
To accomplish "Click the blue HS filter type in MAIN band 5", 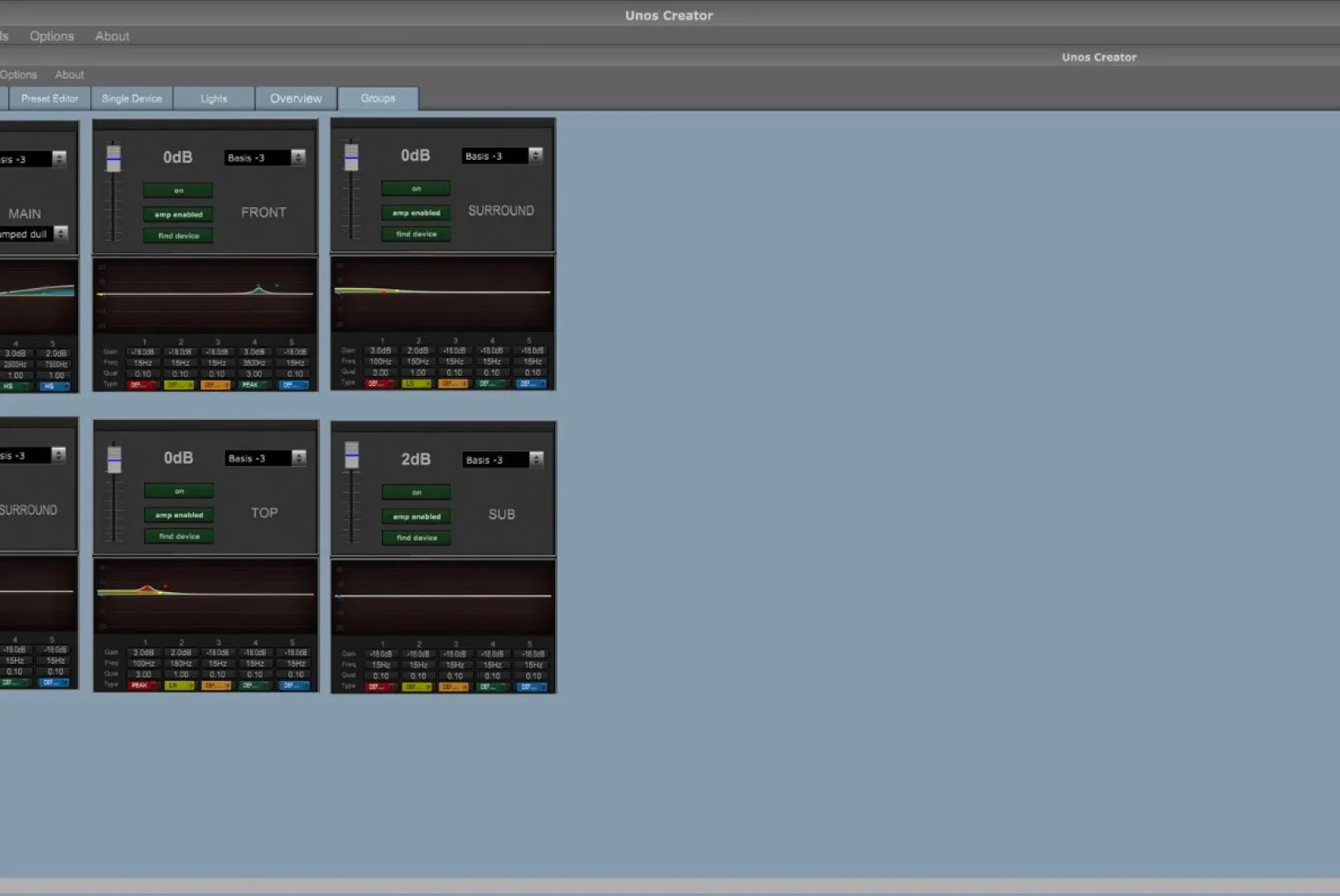I will (55, 386).
